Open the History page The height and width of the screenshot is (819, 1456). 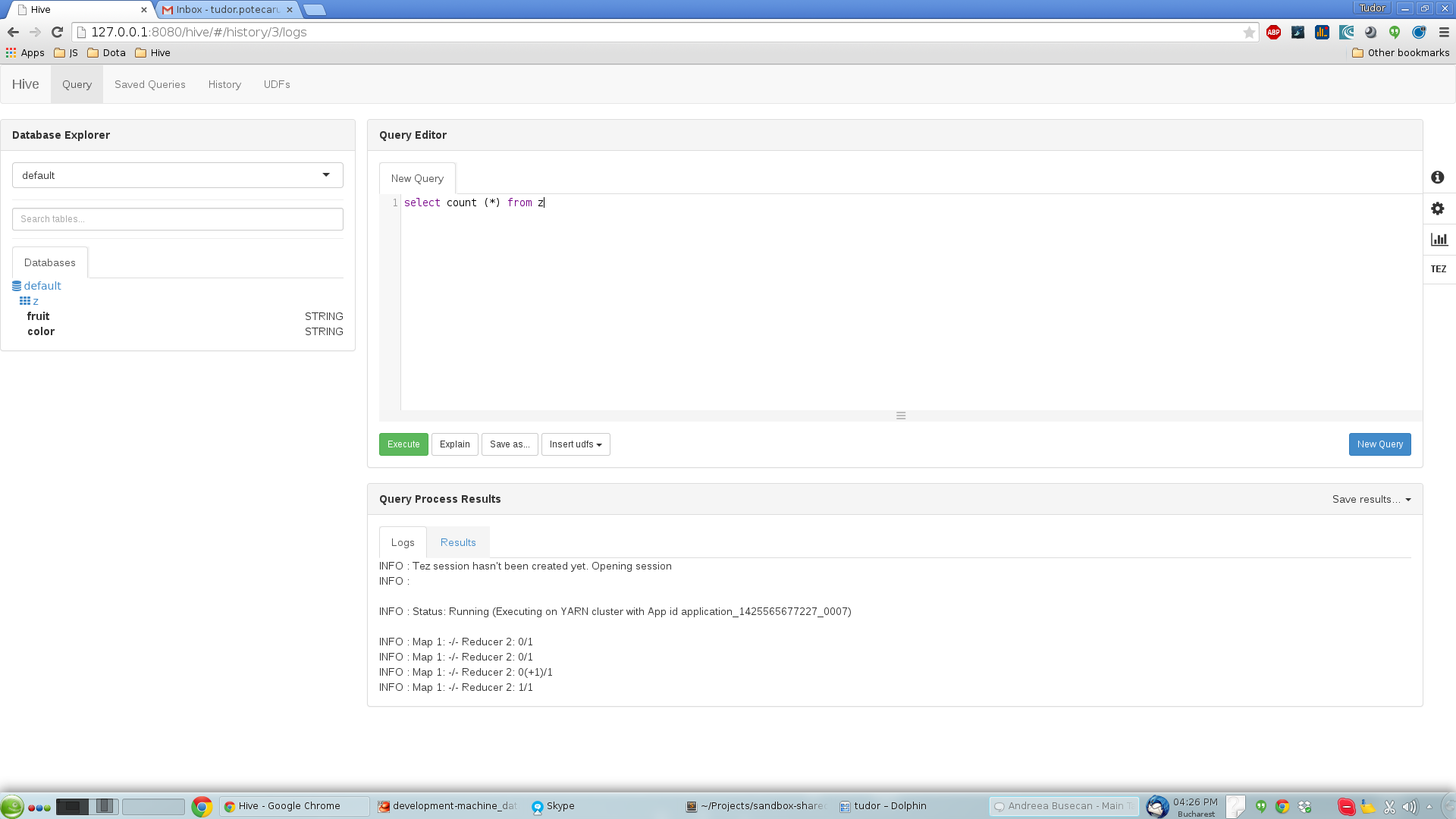point(224,84)
